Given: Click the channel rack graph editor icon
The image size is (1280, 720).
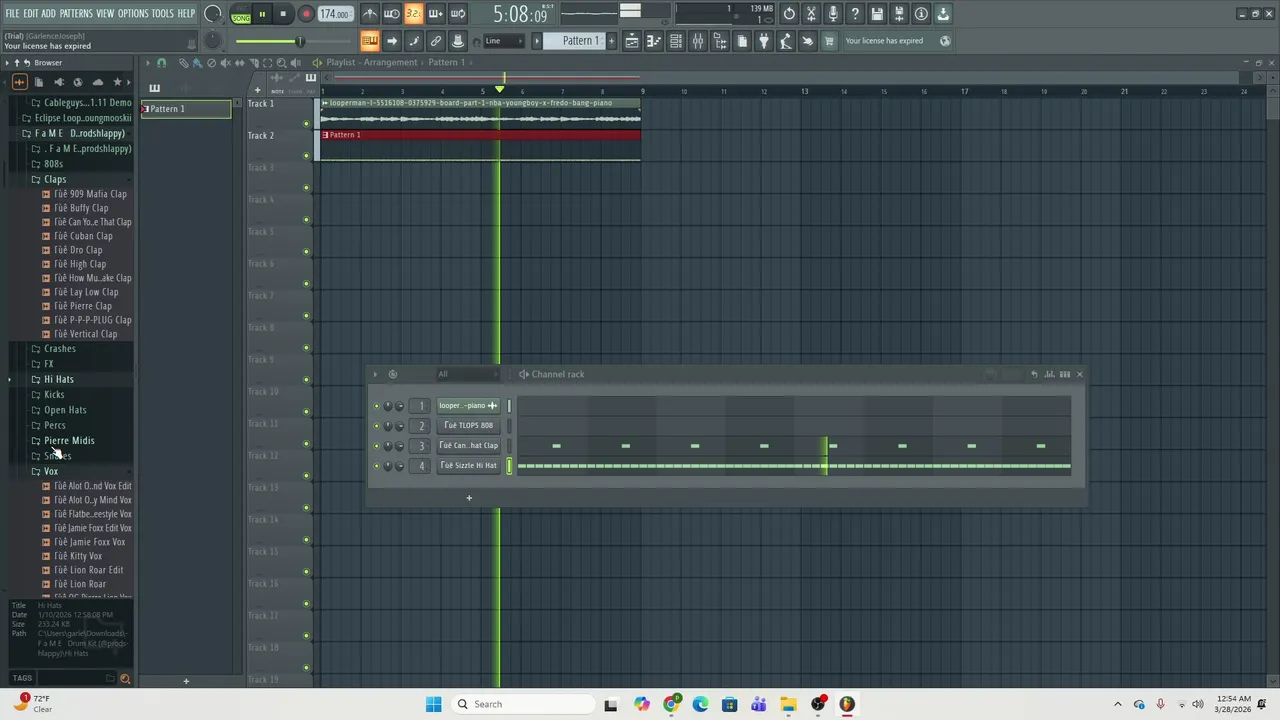Looking at the screenshot, I should [x=1049, y=374].
